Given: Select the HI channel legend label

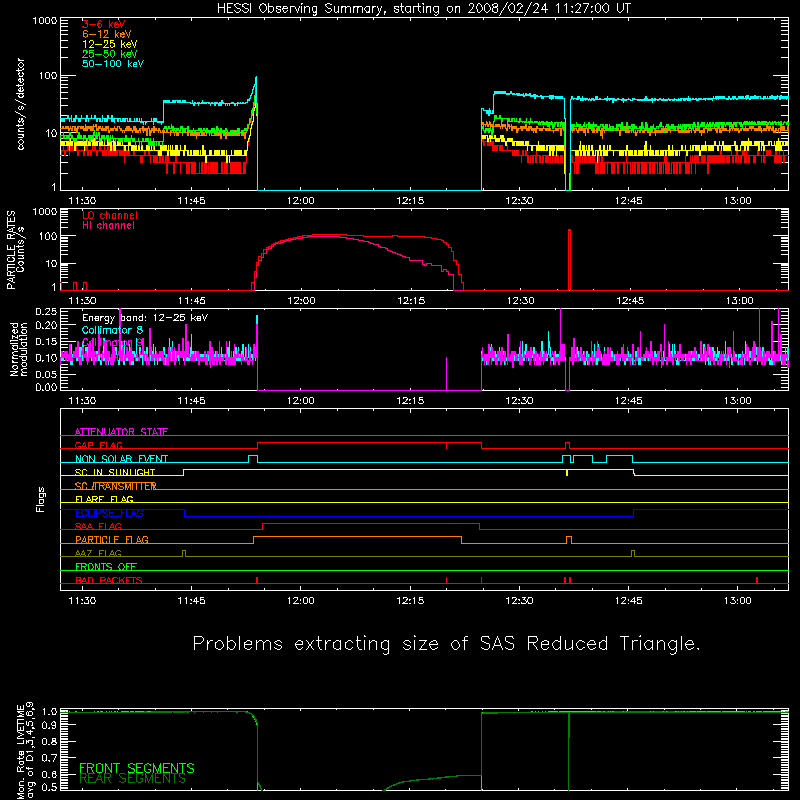Looking at the screenshot, I should 108,226.
